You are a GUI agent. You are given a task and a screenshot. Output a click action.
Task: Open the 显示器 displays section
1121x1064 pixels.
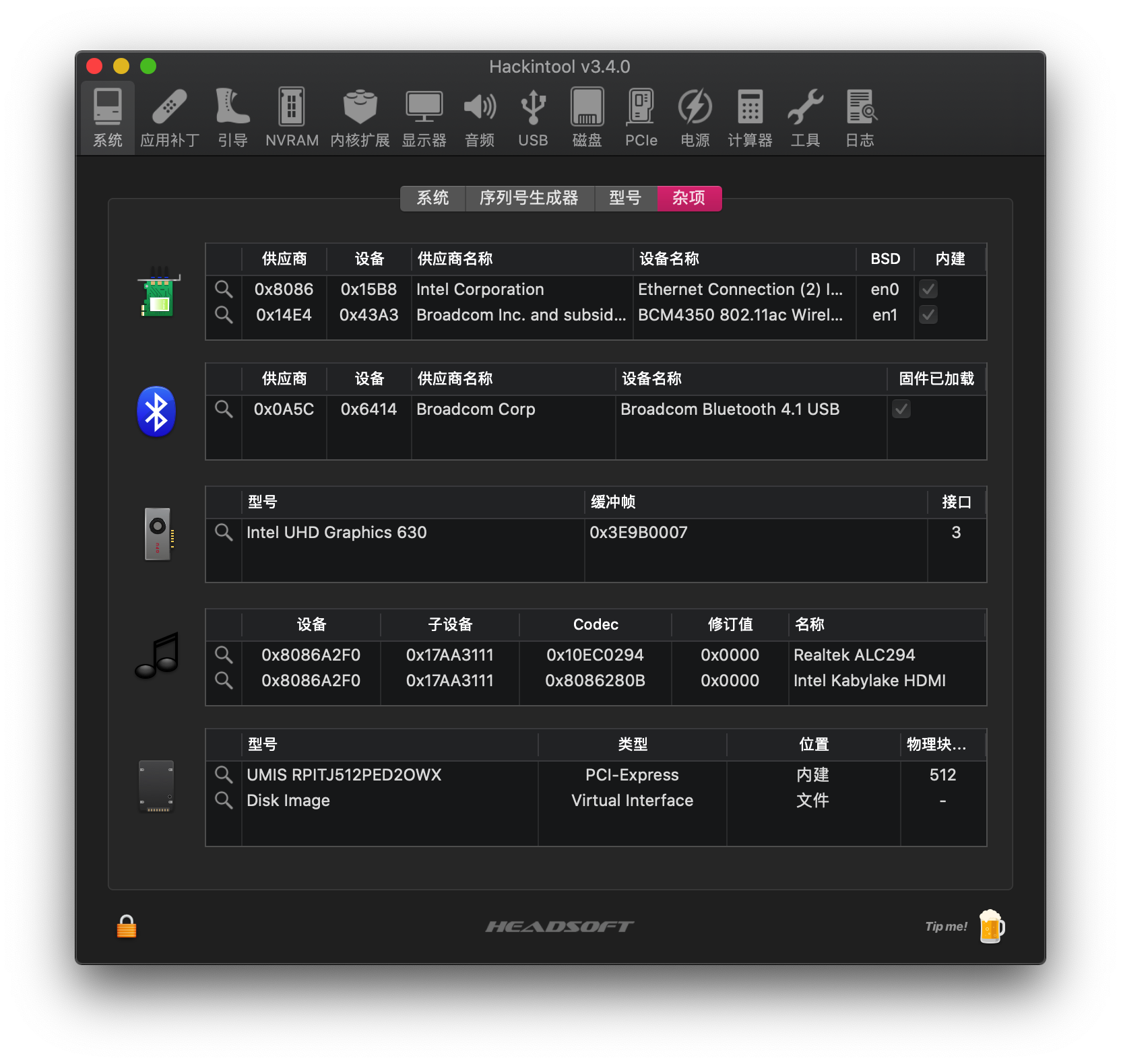point(424,118)
